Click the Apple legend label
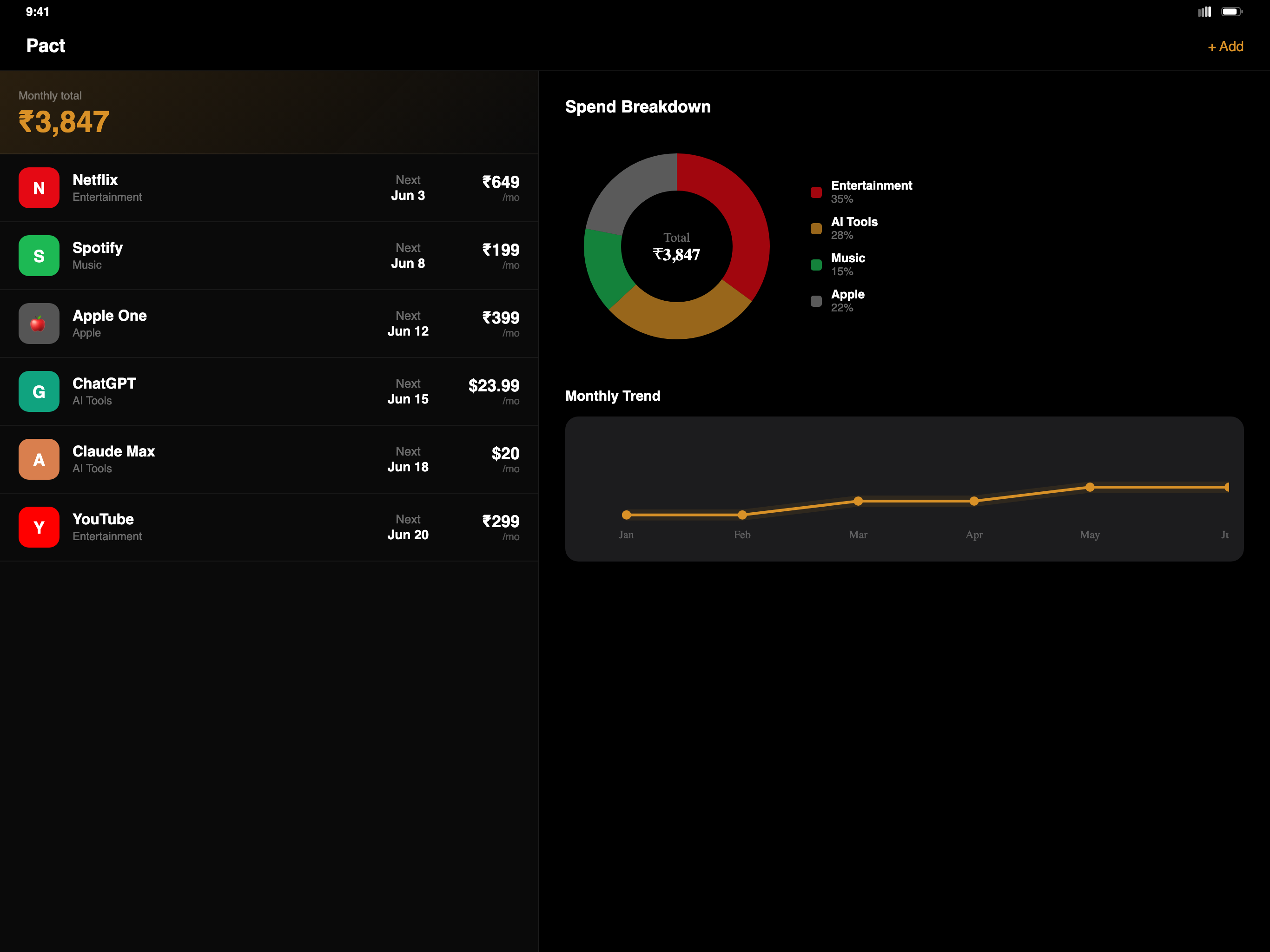1270x952 pixels. [847, 294]
